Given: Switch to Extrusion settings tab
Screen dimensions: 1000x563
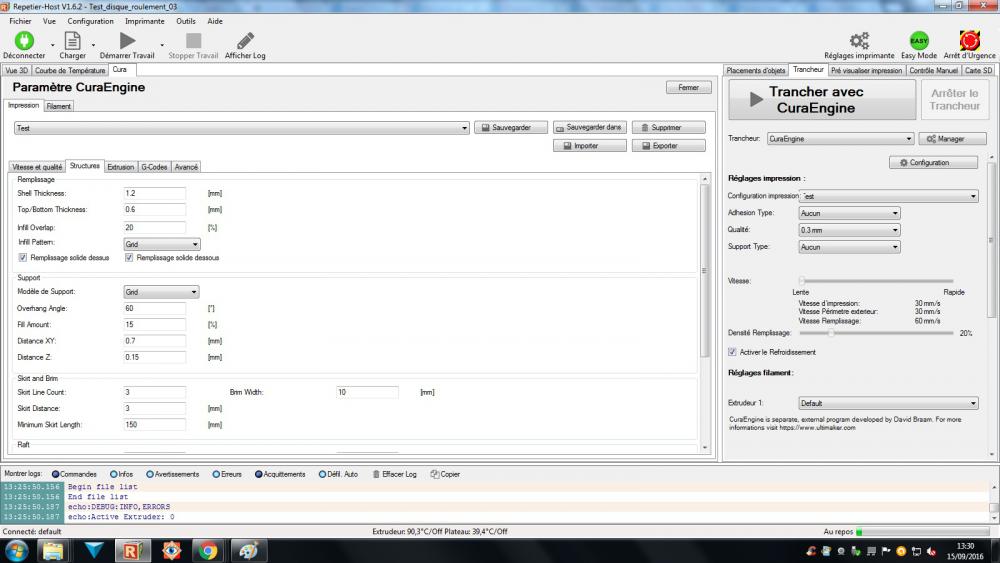Looking at the screenshot, I should (x=121, y=167).
